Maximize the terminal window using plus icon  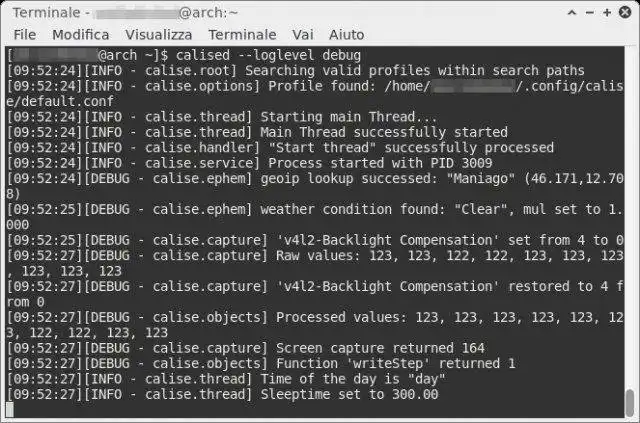coord(609,12)
